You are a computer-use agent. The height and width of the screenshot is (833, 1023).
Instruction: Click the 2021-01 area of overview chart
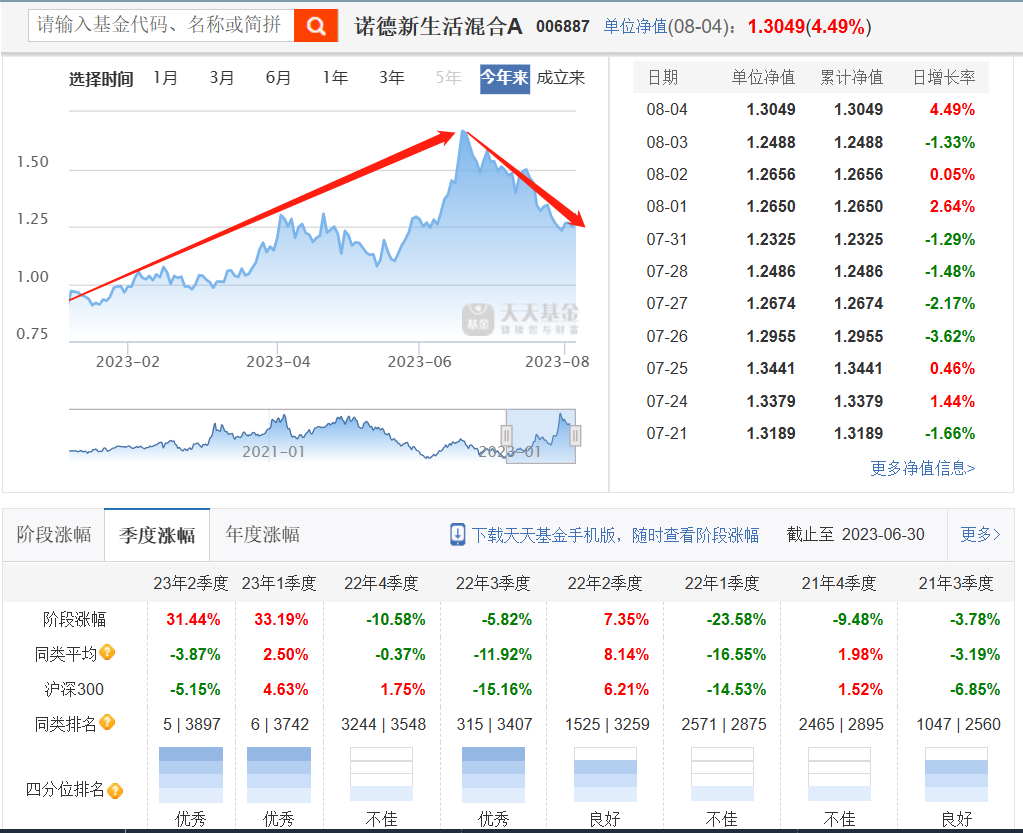click(x=273, y=451)
